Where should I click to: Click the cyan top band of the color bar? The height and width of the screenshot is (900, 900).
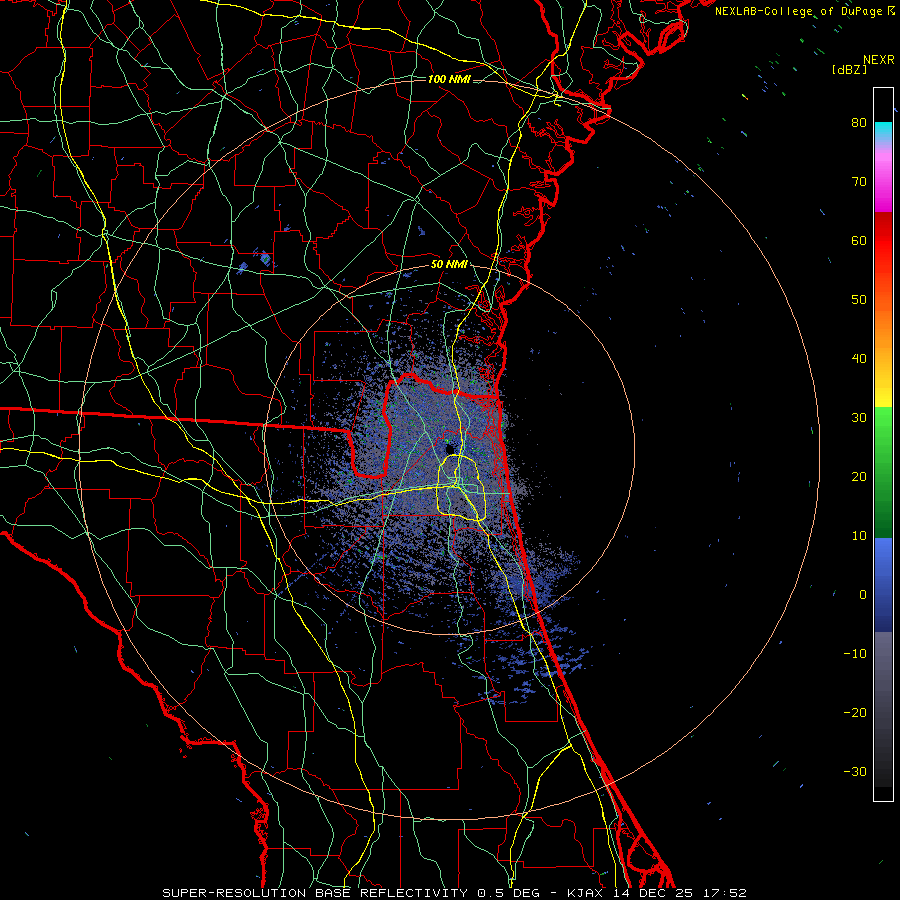click(x=883, y=132)
